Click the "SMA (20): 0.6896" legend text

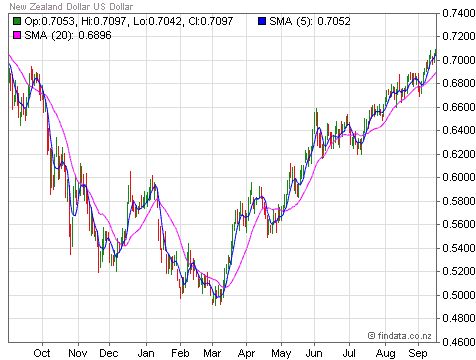(x=68, y=35)
